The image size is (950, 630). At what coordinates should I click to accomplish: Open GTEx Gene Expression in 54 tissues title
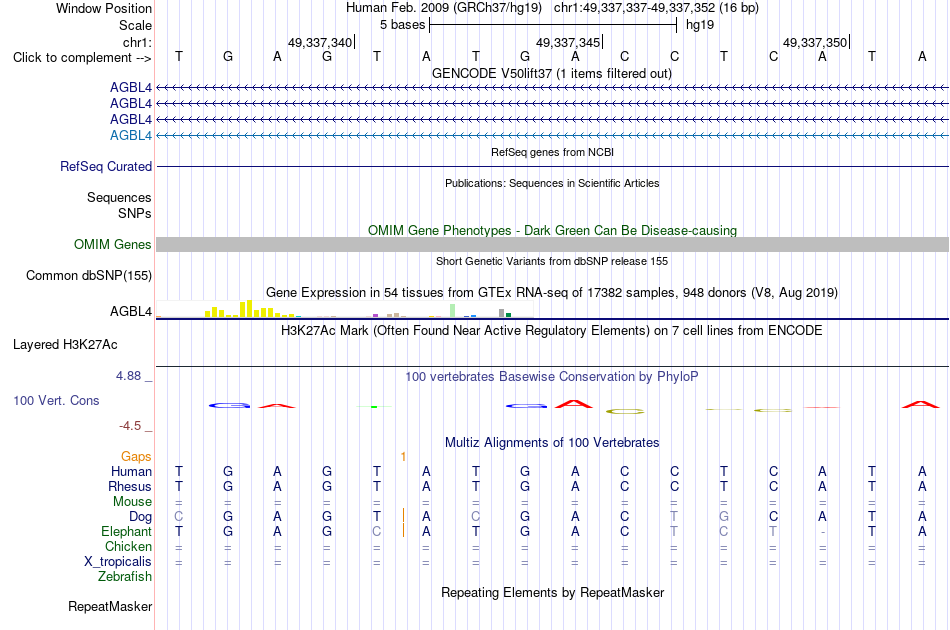tap(552, 293)
